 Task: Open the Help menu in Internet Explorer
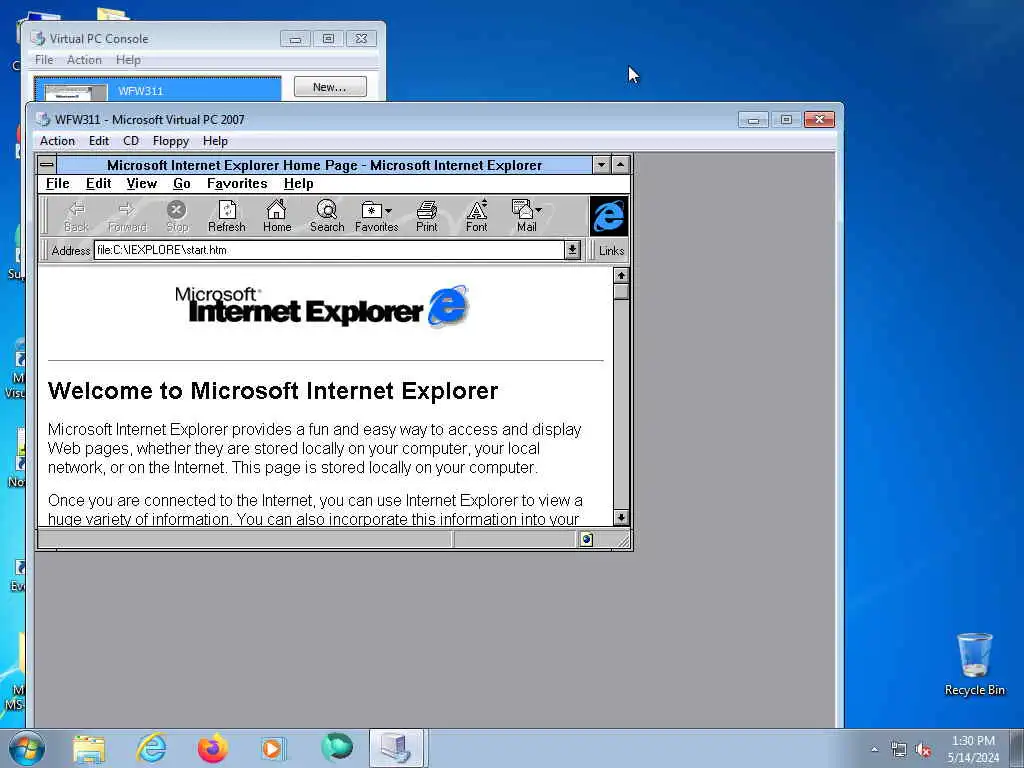298,184
